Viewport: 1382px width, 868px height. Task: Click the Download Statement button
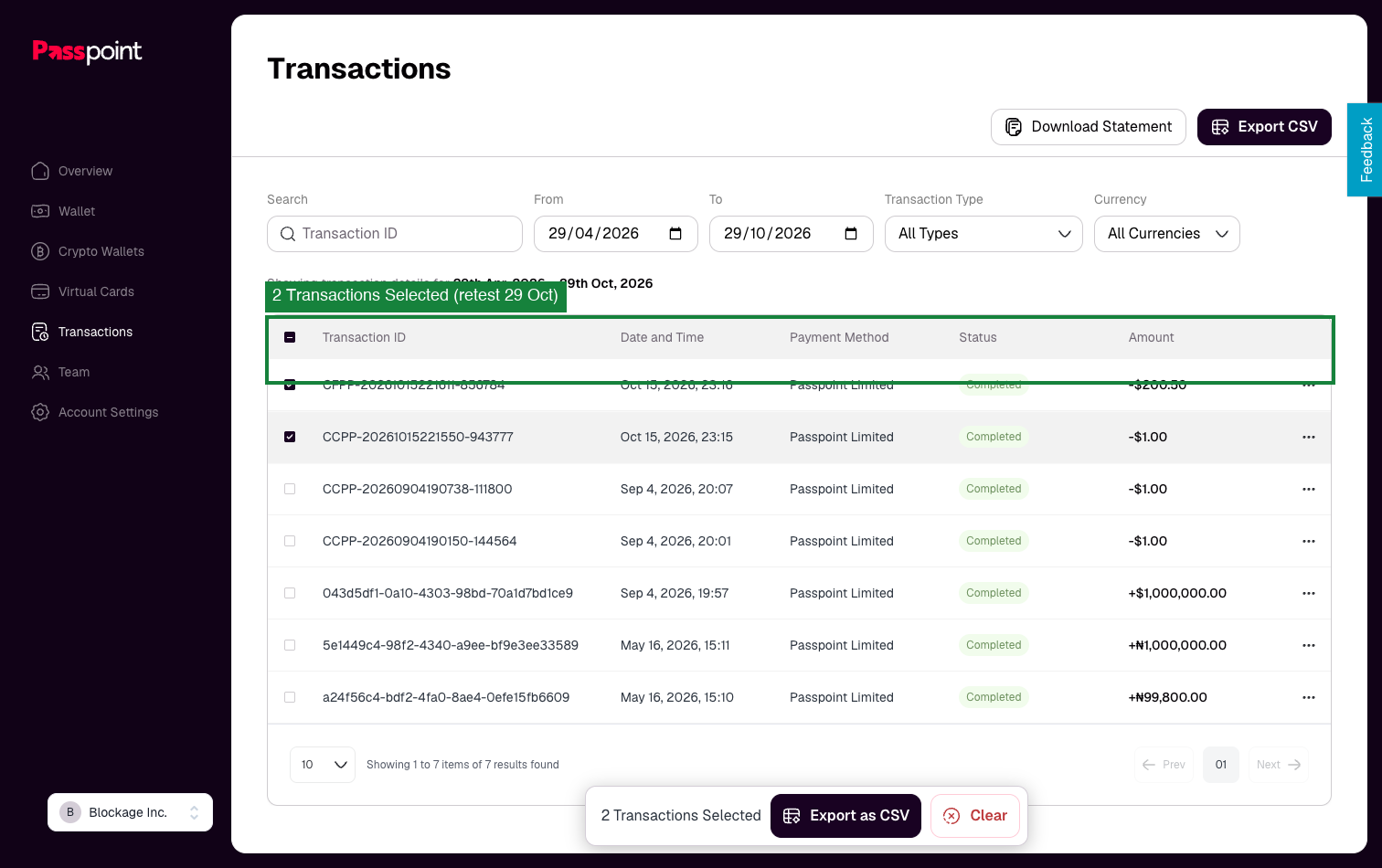point(1088,127)
